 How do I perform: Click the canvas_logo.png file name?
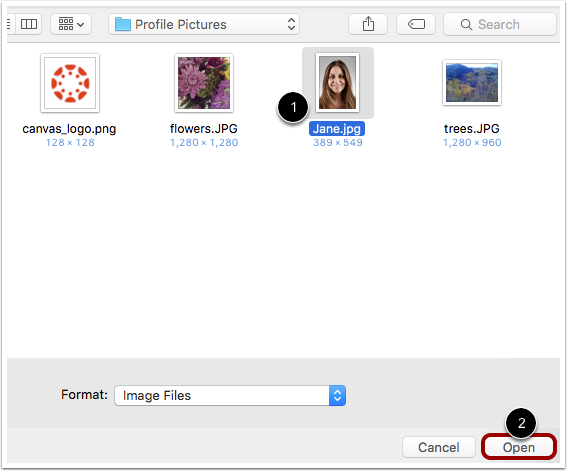point(69,129)
